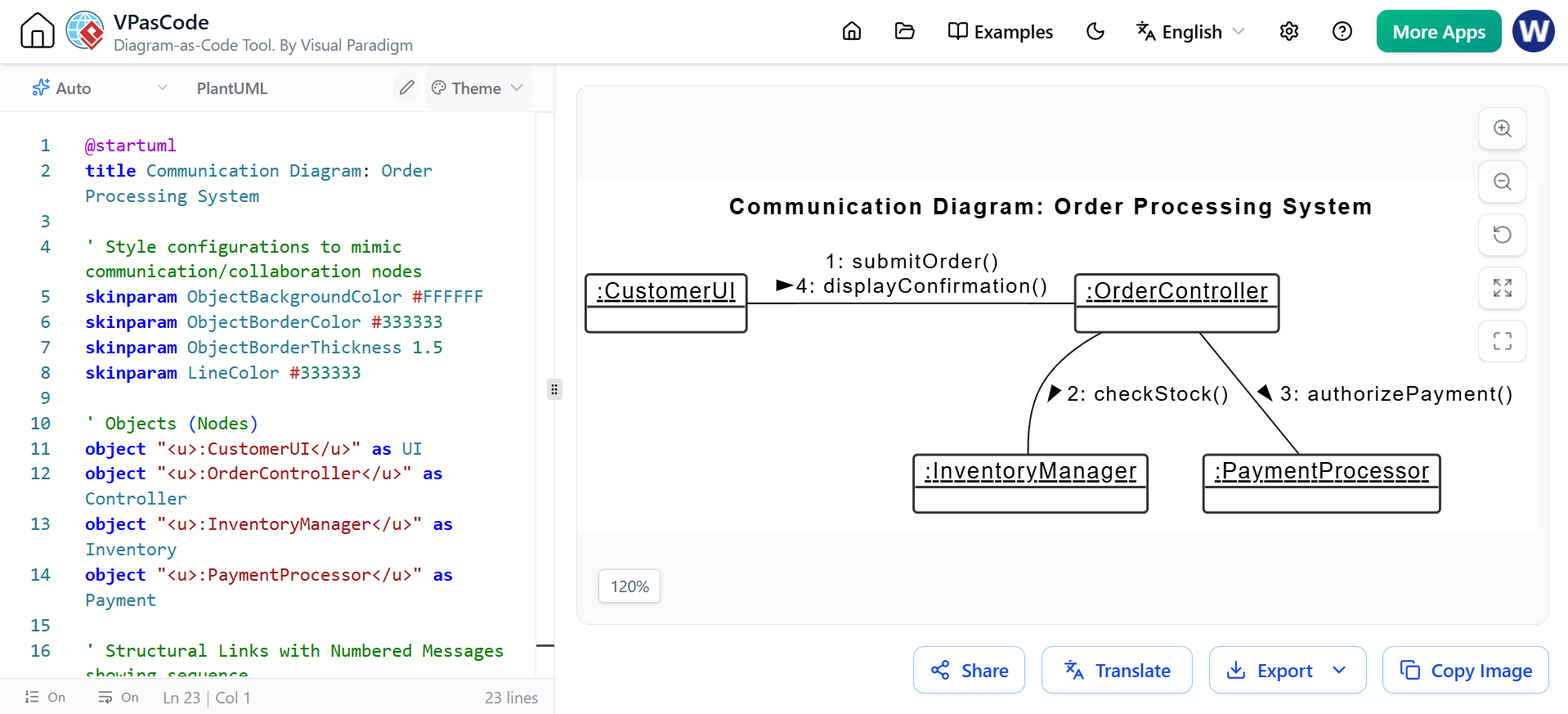Image resolution: width=1568 pixels, height=714 pixels.
Task: Select the :PaymentProcessor object in diagram
Action: [1322, 483]
